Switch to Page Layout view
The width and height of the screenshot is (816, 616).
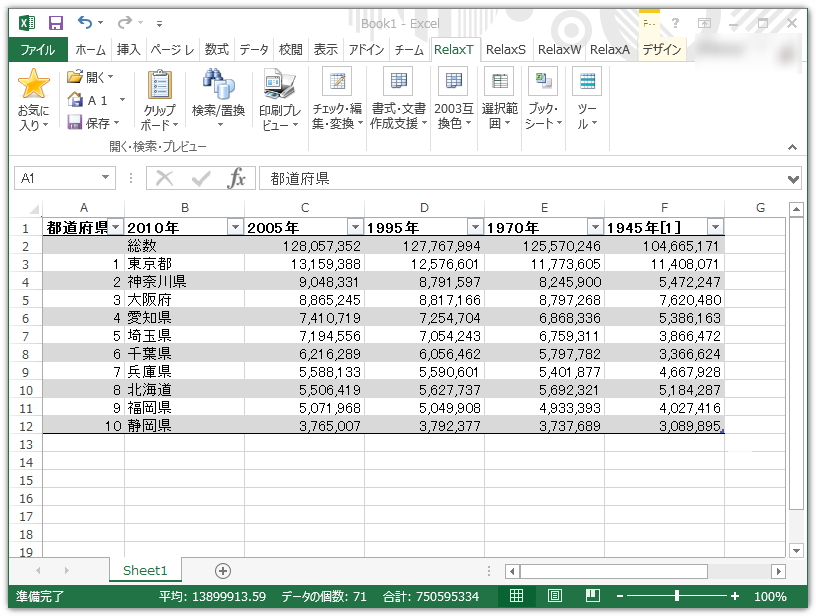point(555,596)
